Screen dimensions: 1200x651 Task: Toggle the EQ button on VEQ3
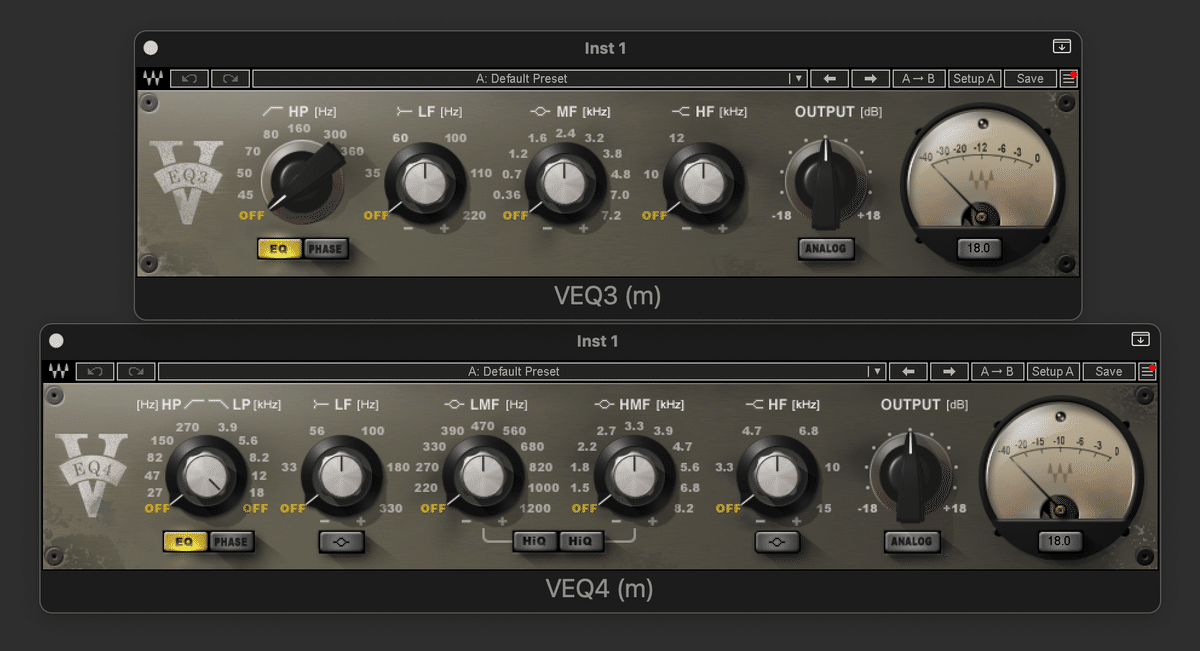278,249
